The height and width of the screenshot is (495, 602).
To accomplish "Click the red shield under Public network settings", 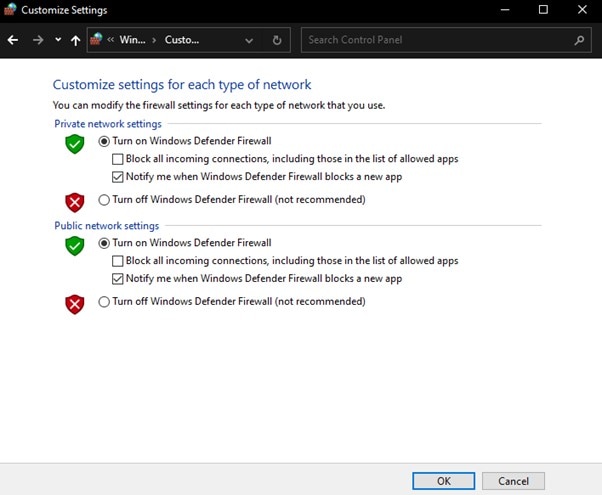I will tap(75, 305).
